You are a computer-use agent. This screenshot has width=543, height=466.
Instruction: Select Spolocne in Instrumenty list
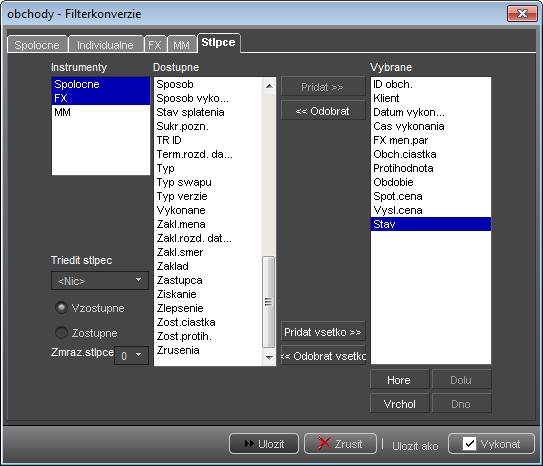click(x=101, y=84)
